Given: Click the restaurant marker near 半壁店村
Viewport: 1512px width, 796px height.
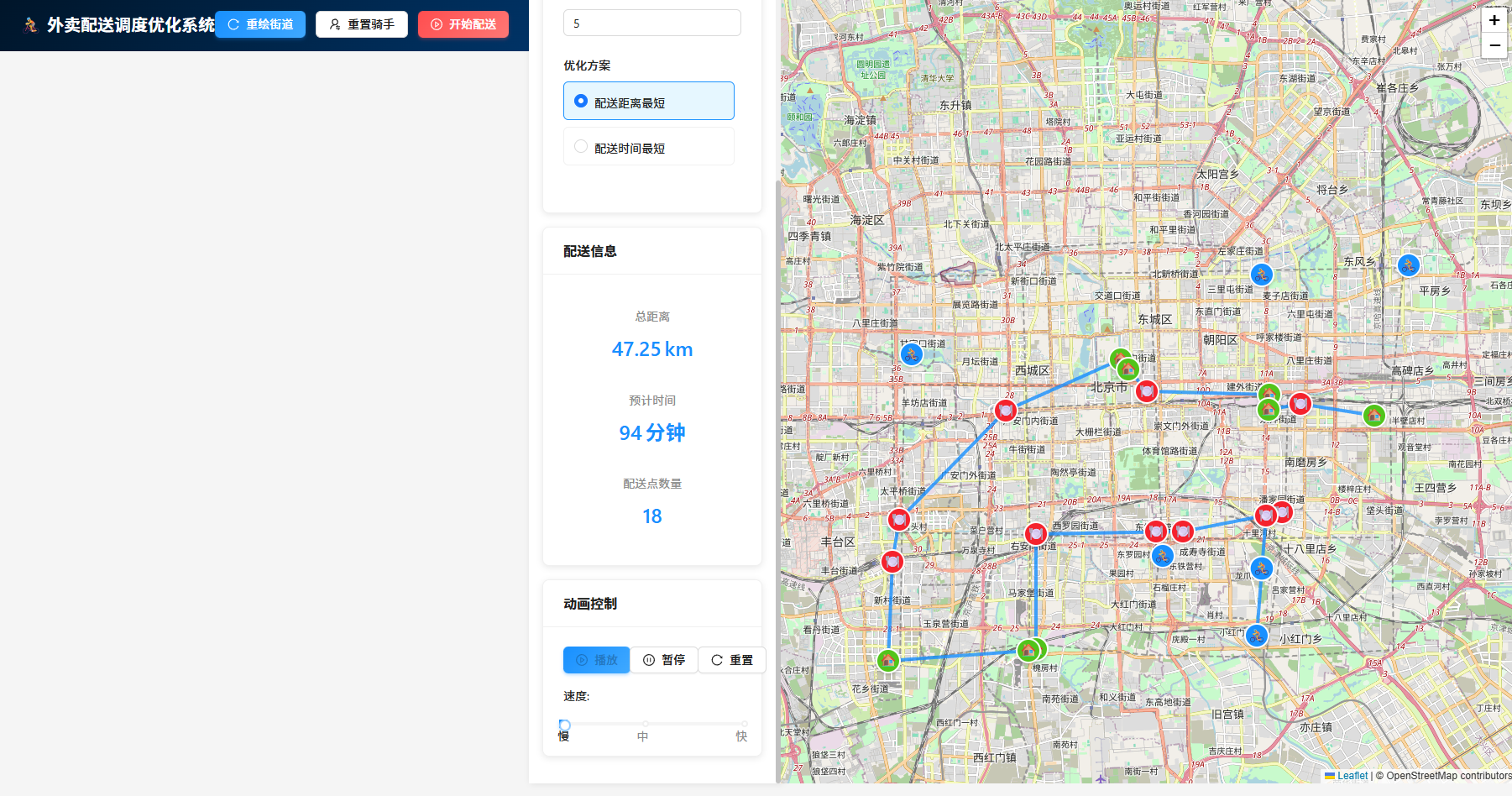Looking at the screenshot, I should (1373, 415).
